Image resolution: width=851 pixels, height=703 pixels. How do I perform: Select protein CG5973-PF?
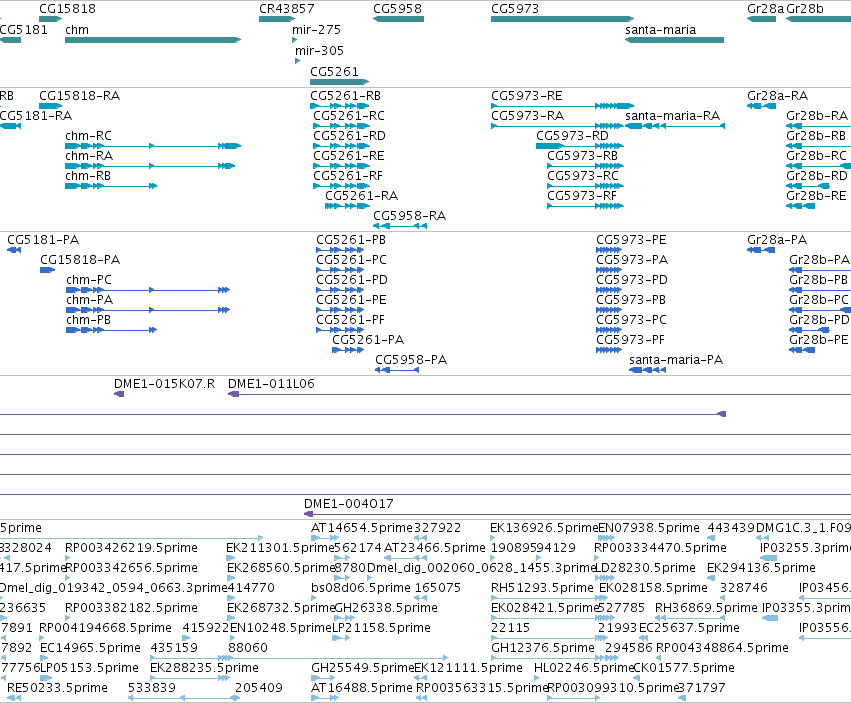tap(609, 350)
